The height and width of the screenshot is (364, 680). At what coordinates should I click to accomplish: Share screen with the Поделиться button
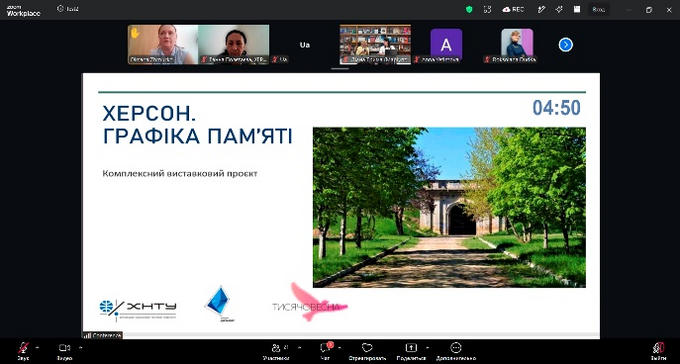click(410, 351)
